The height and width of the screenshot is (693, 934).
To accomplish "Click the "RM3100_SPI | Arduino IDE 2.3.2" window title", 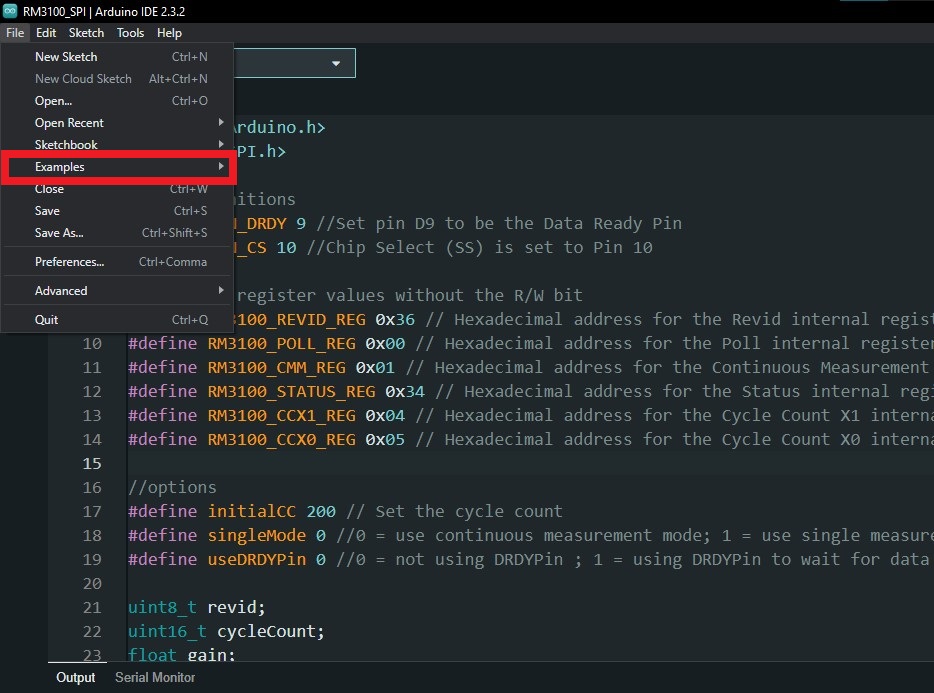I will 104,11.
